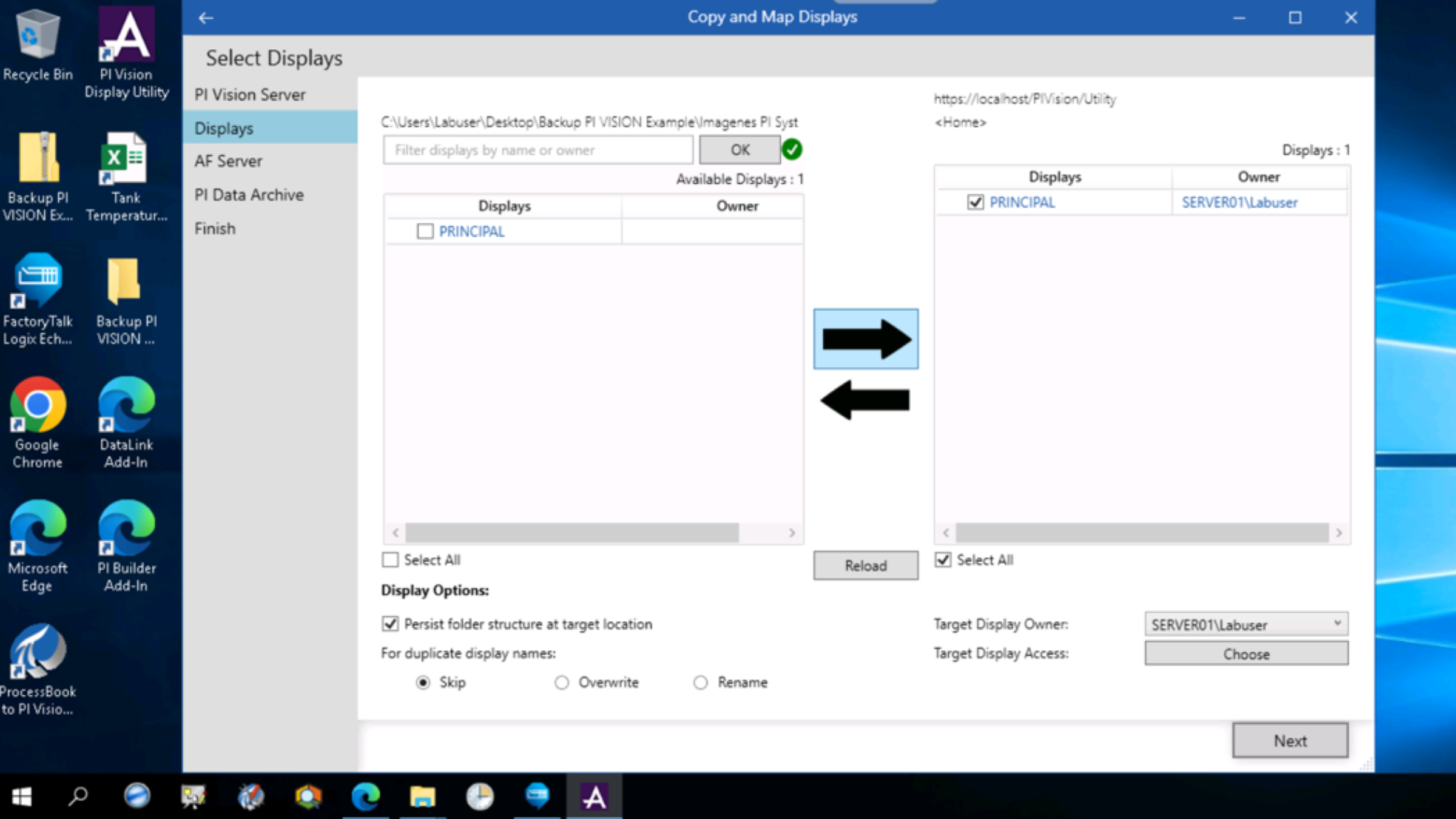This screenshot has height=819, width=1456.
Task: Click the SERVER01\Labuser owner link
Action: pos(1239,202)
